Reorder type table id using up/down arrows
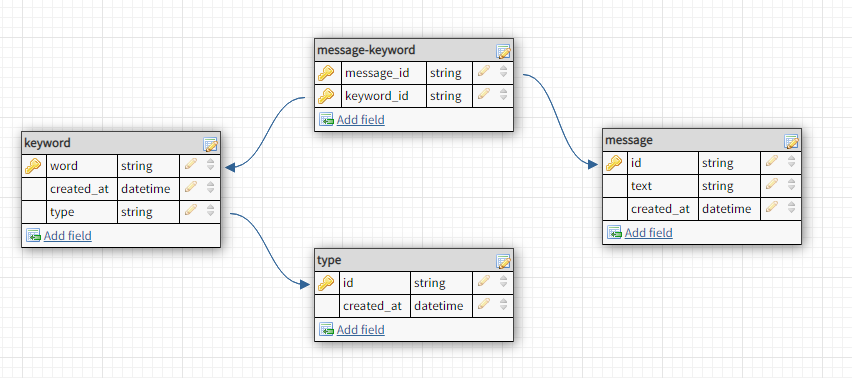Screen dimensions: 852x378 click(504, 282)
